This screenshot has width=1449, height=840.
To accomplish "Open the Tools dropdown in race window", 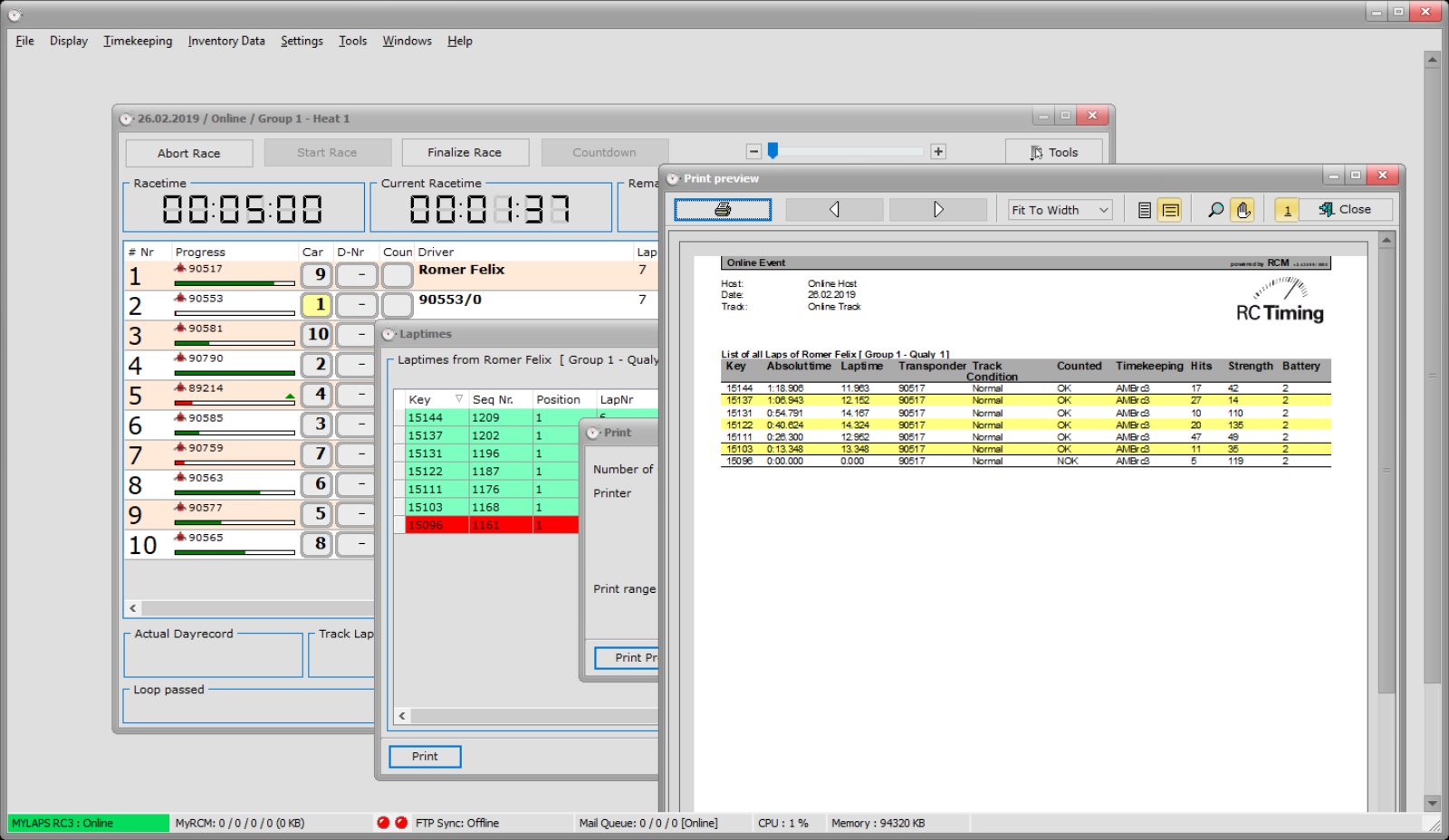I will 1054,153.
